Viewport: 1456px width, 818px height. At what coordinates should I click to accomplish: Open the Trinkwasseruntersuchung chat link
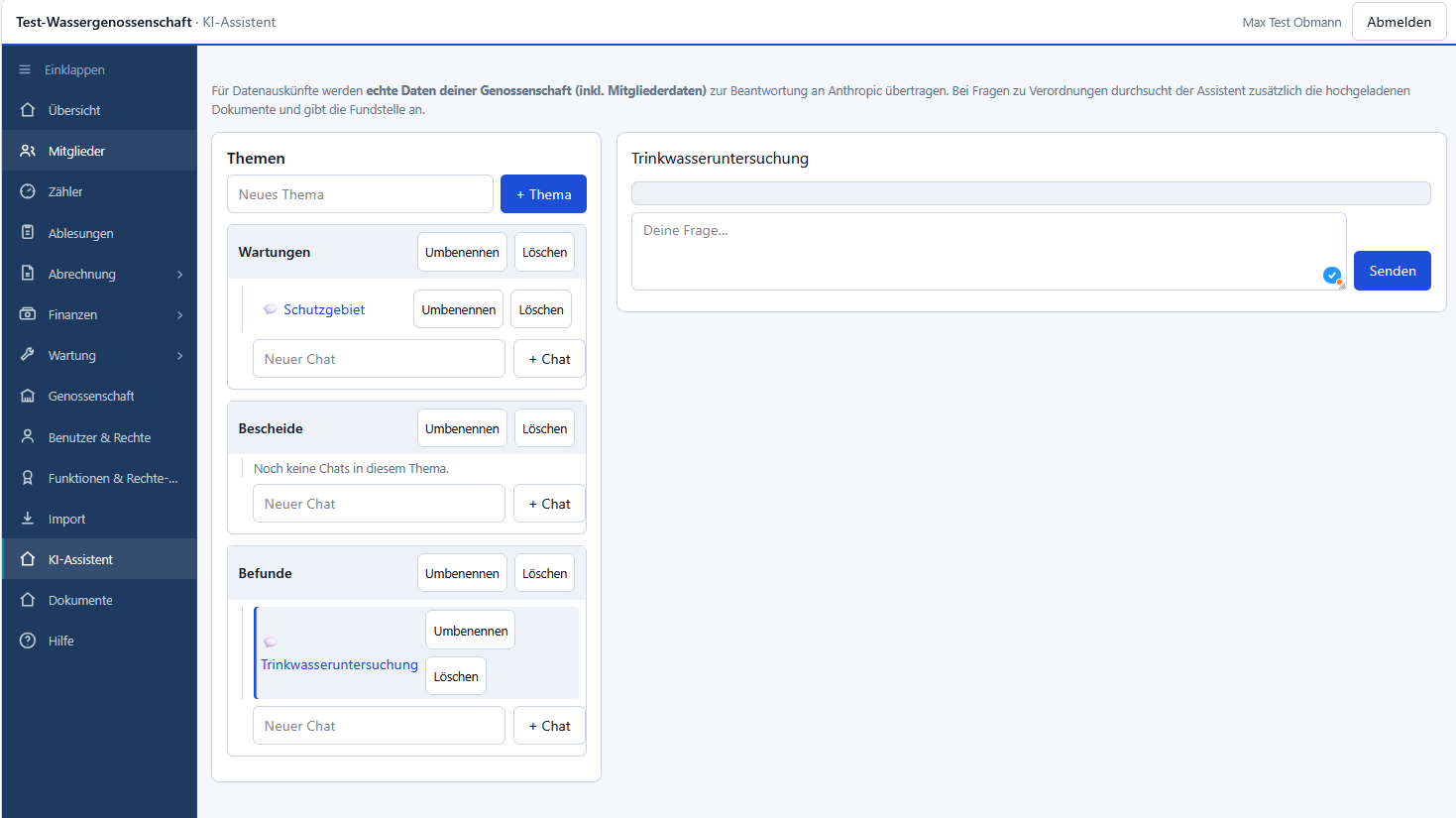coord(339,664)
